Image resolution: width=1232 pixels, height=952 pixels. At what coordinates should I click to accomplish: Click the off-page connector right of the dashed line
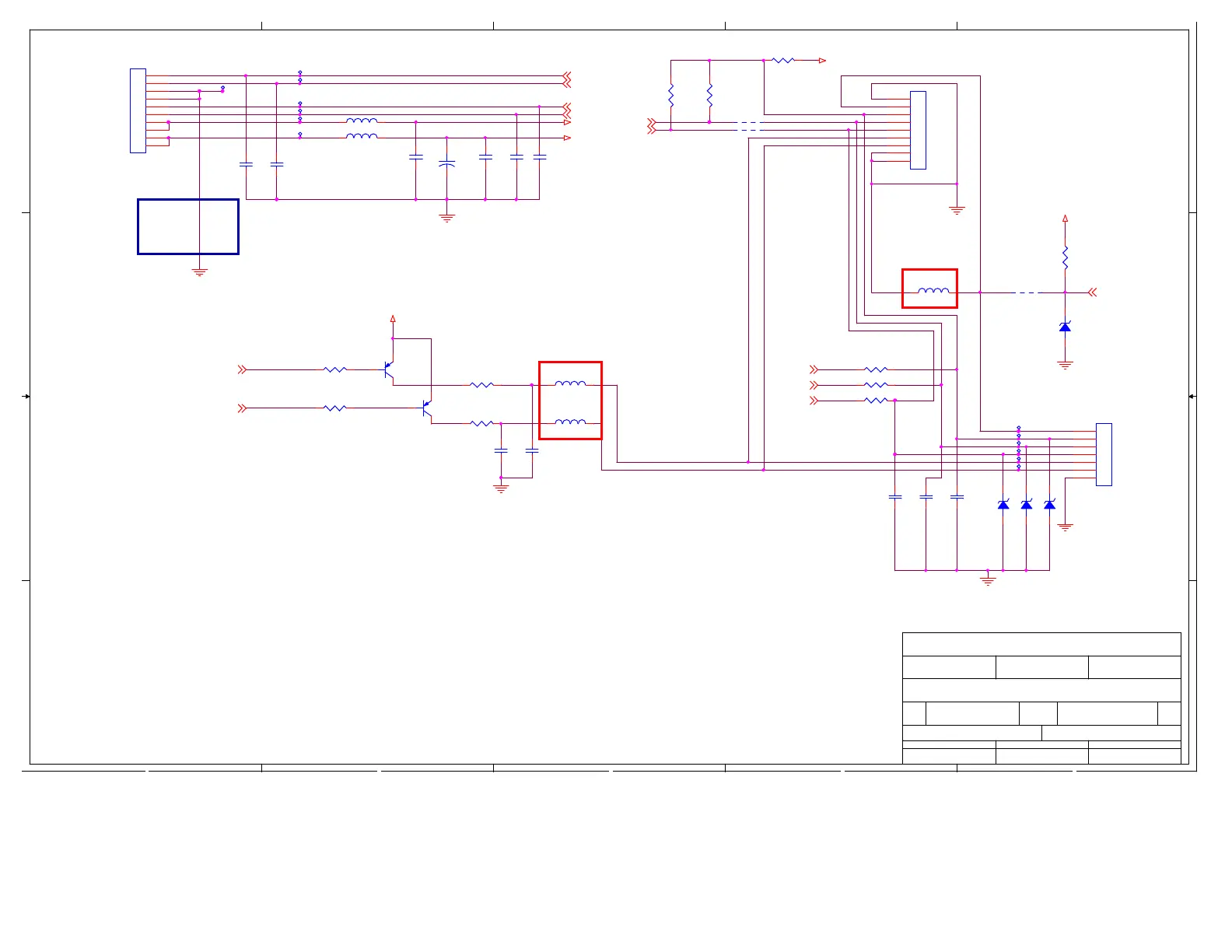click(1092, 292)
